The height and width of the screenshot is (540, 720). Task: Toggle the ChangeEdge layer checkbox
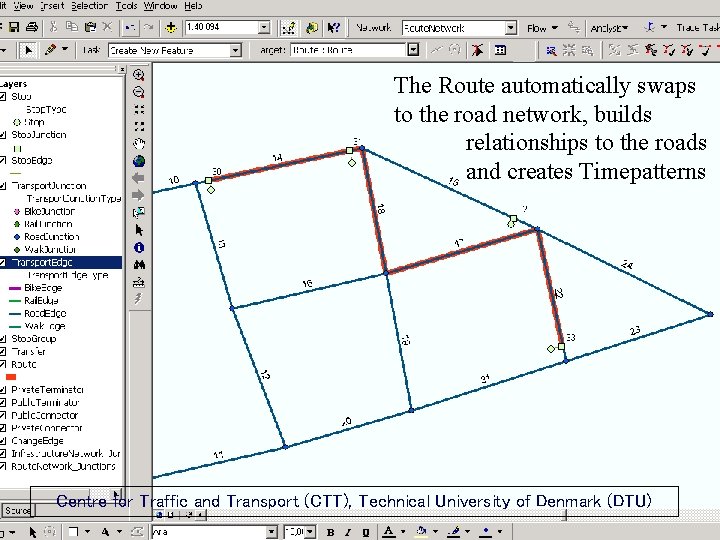click(x=3, y=441)
